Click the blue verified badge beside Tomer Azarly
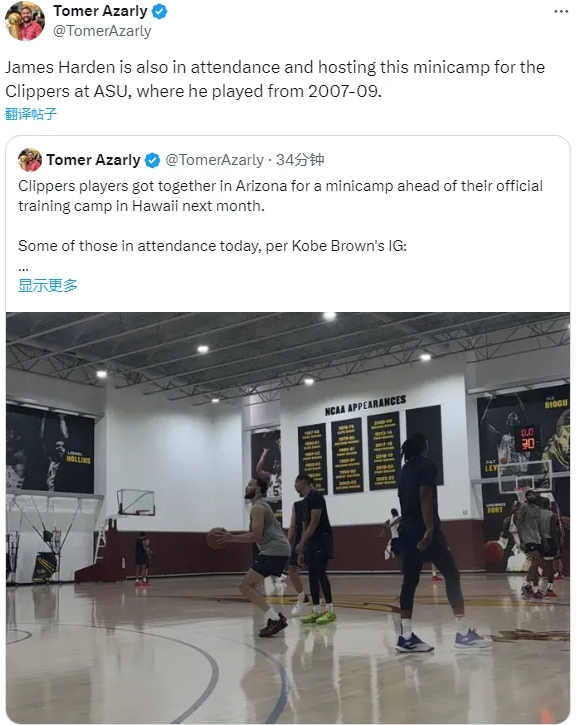 pyautogui.click(x=159, y=11)
